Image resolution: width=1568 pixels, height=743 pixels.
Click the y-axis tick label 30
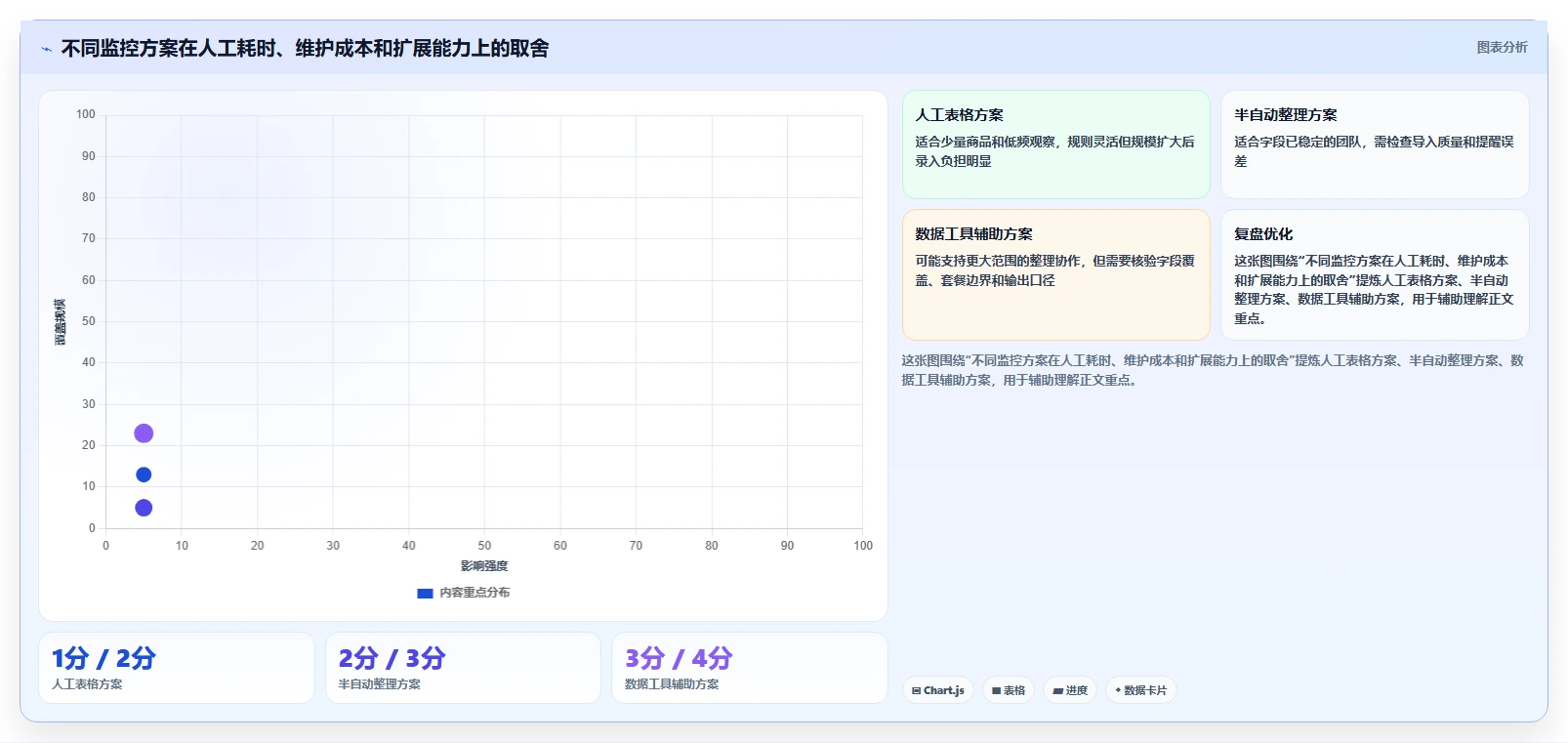(89, 404)
